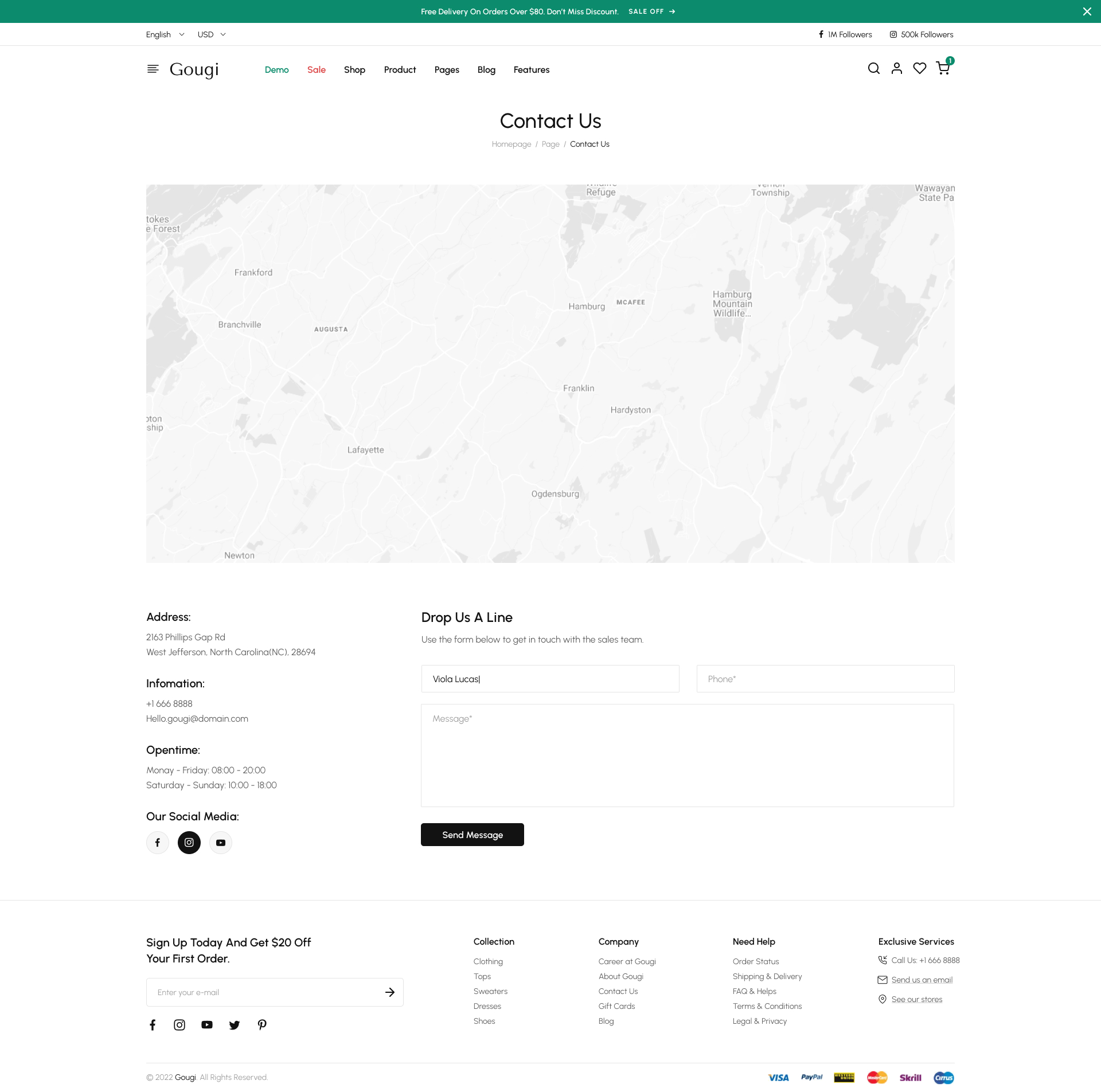Dismiss the top promo banner
1101x1092 pixels.
pyautogui.click(x=1087, y=11)
